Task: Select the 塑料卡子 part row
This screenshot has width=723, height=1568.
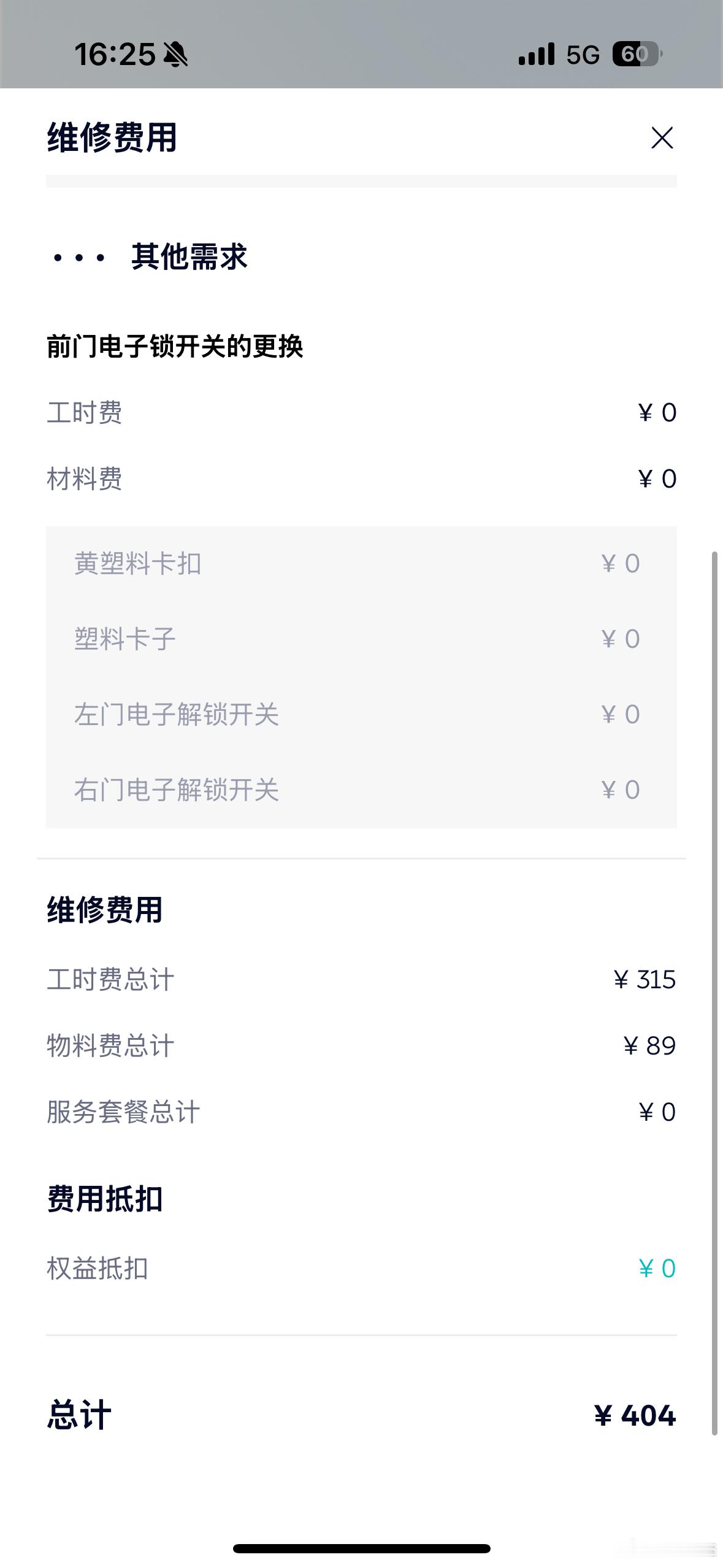Action: pyautogui.click(x=361, y=639)
